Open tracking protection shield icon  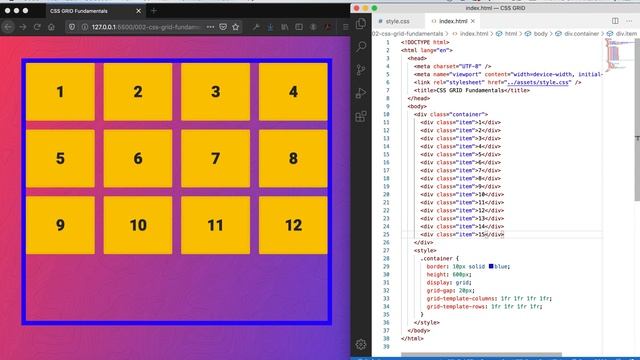tap(72, 27)
